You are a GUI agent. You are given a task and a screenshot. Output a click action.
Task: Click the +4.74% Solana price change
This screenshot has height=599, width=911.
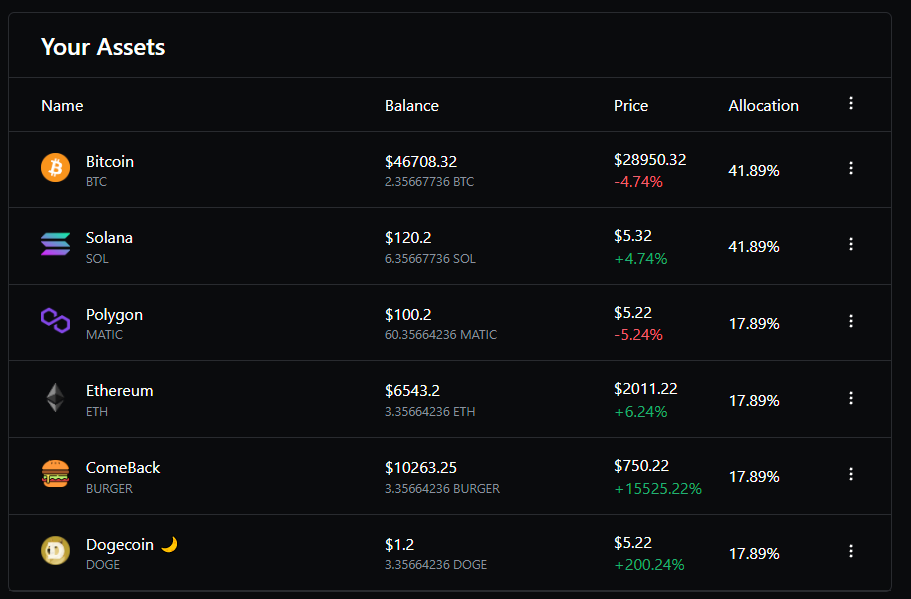641,259
